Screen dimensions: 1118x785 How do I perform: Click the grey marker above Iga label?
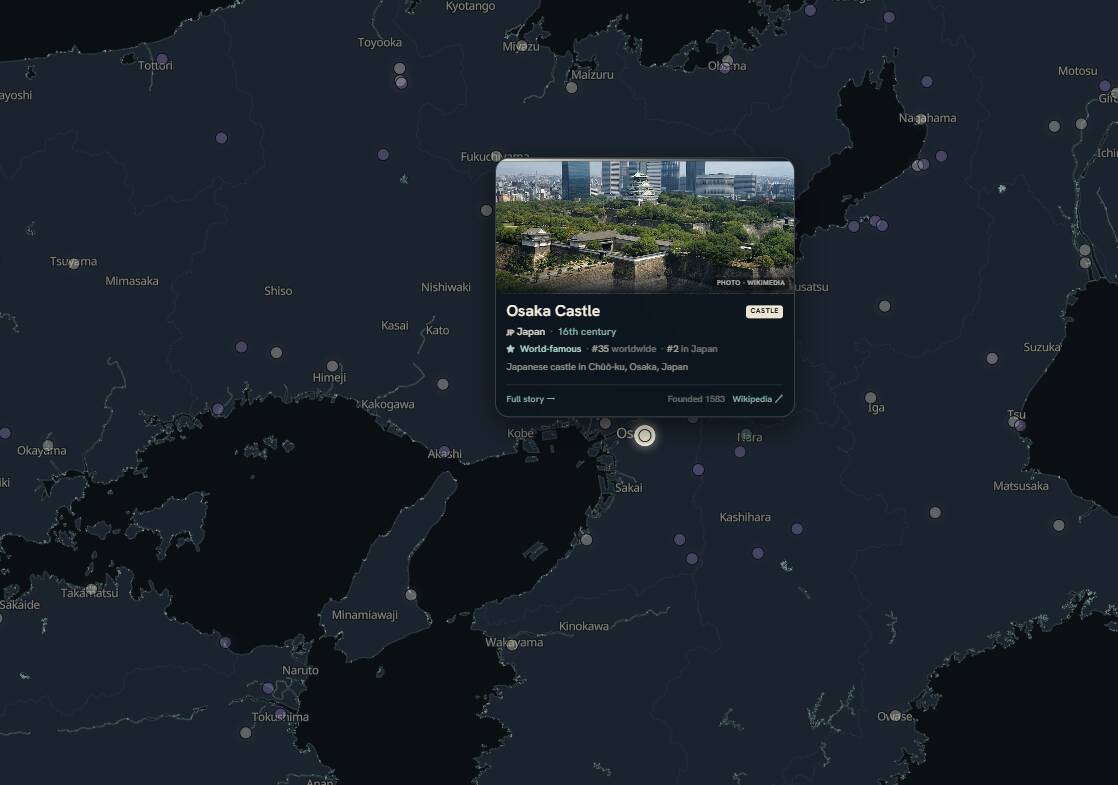point(871,398)
